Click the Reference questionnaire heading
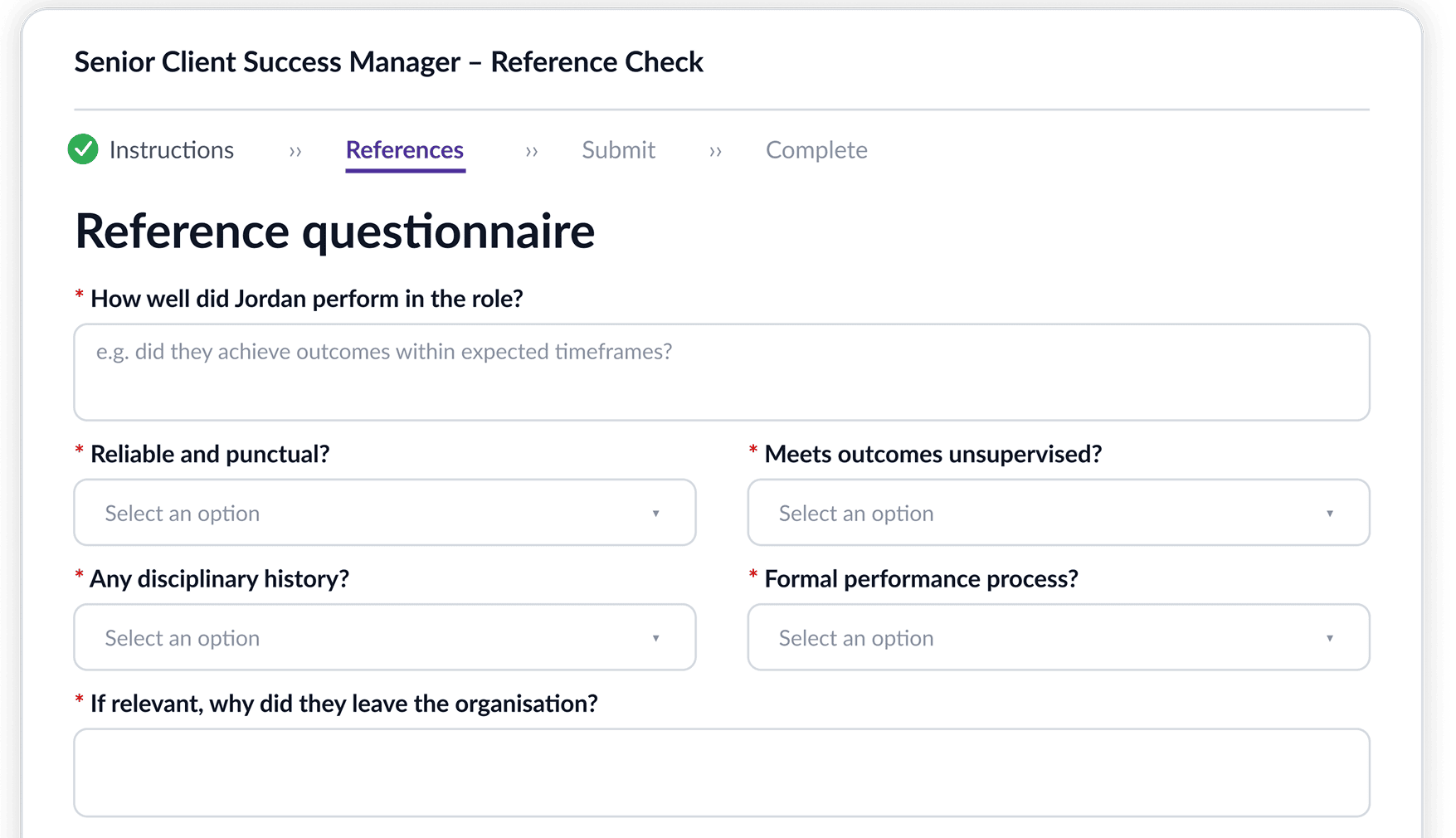The image size is (1456, 838). click(x=335, y=231)
